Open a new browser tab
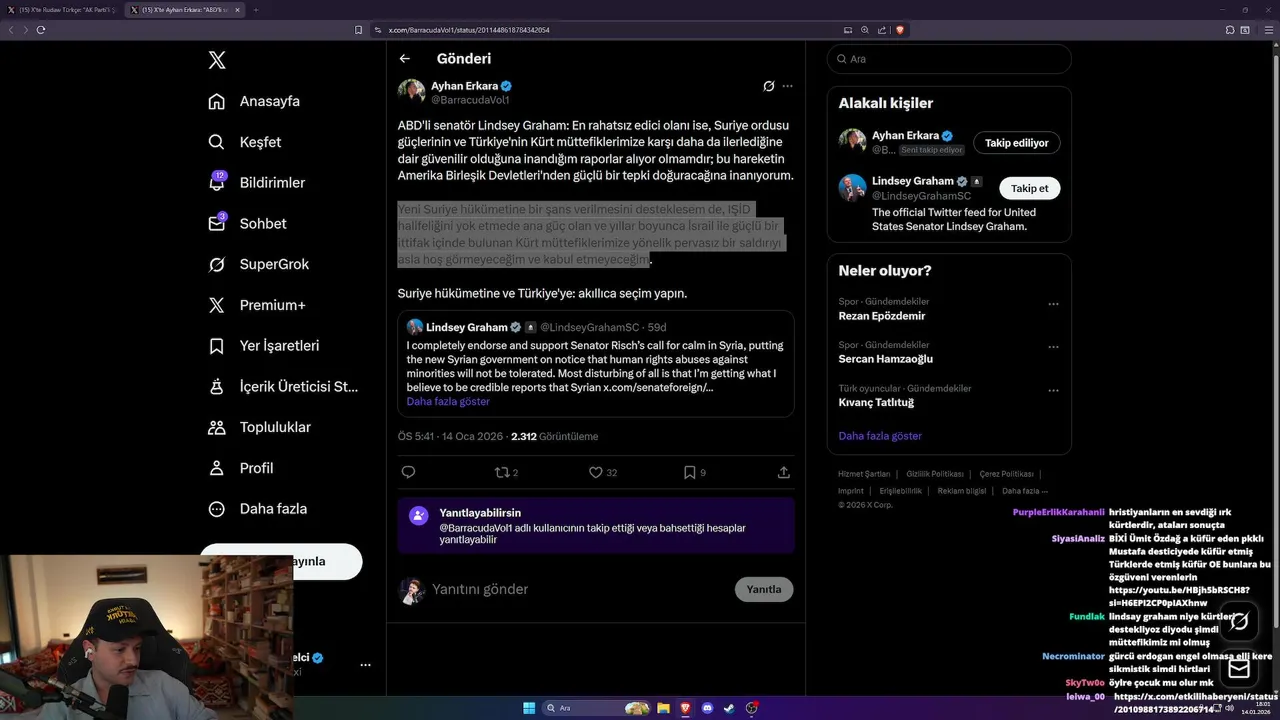This screenshot has width=1280, height=720. click(255, 10)
